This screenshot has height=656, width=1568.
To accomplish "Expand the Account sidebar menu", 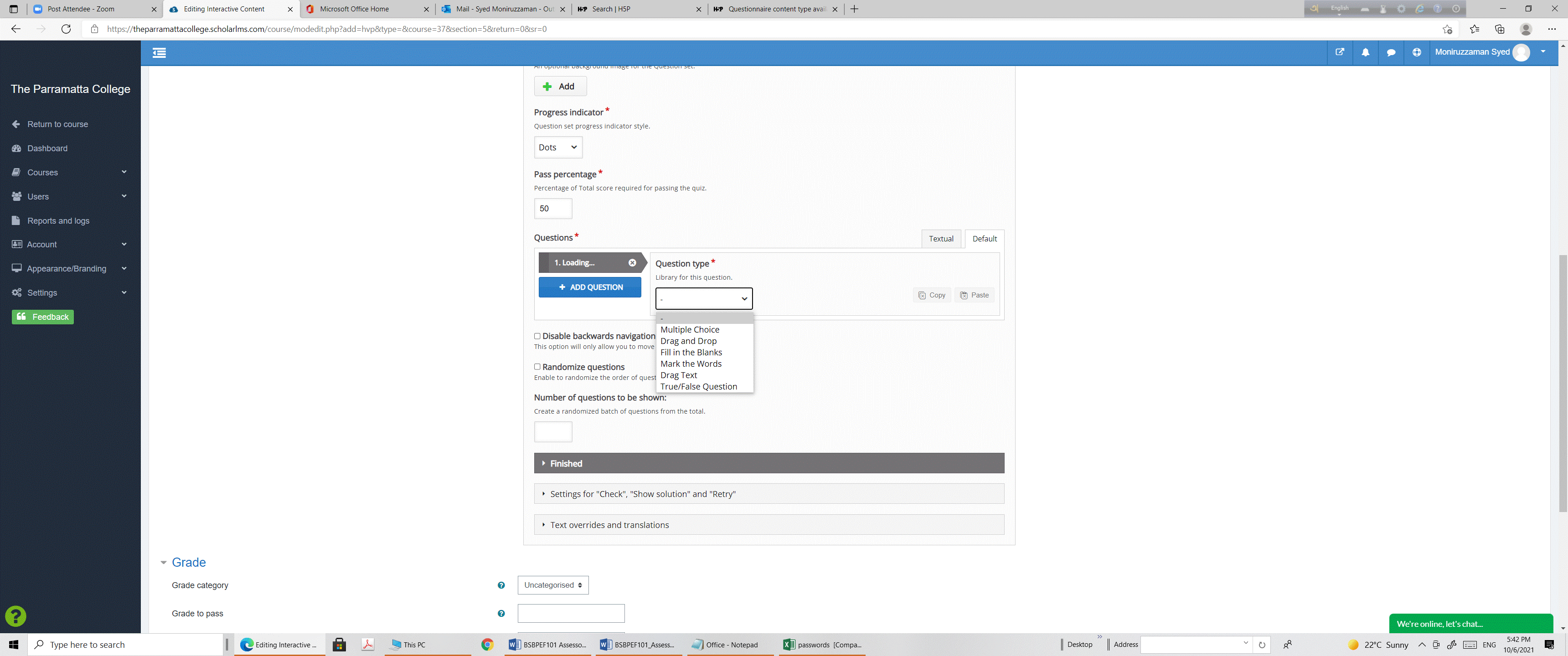I will coord(70,244).
